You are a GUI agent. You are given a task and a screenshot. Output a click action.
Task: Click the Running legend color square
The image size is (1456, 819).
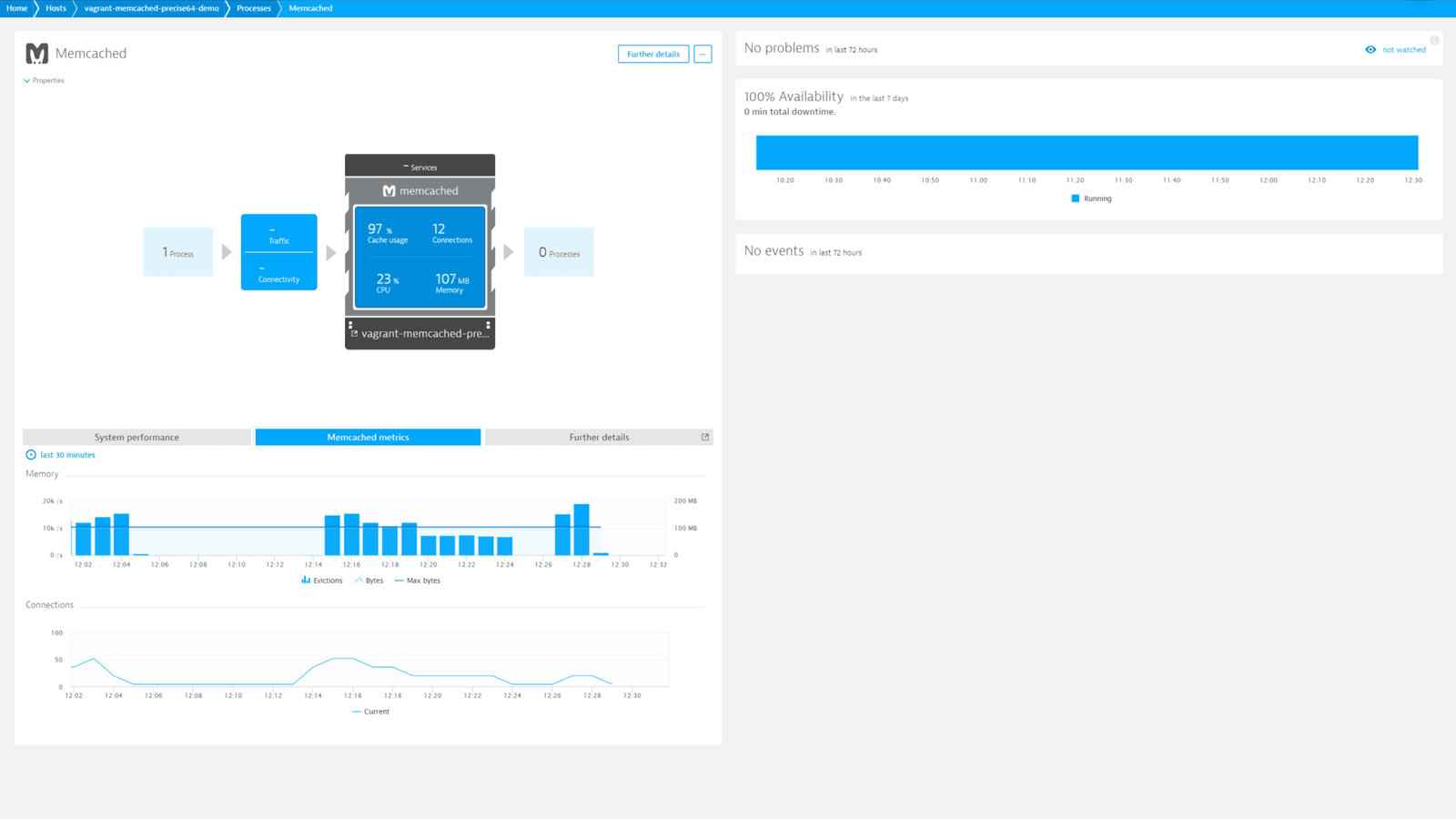[1076, 198]
